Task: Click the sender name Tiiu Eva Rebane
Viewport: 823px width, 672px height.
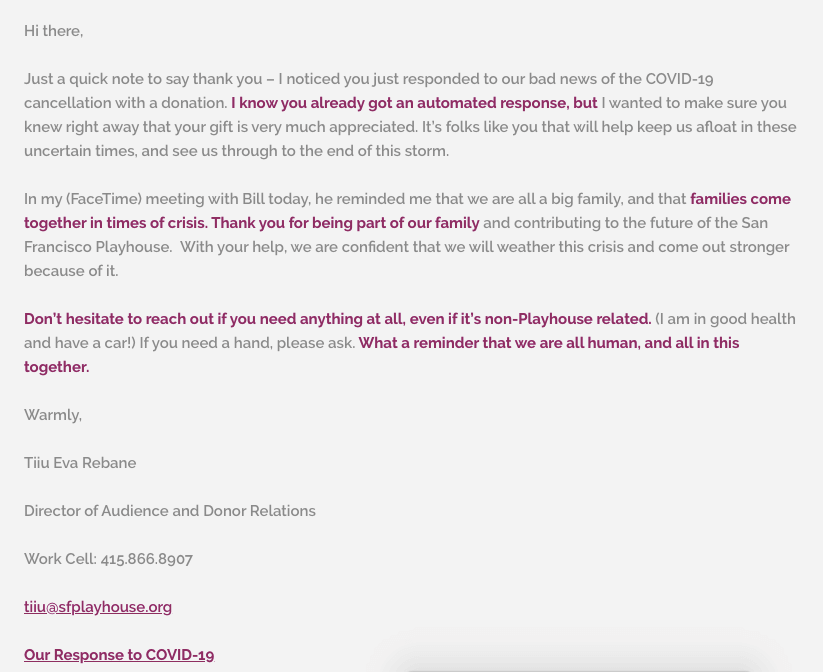Action: point(80,463)
